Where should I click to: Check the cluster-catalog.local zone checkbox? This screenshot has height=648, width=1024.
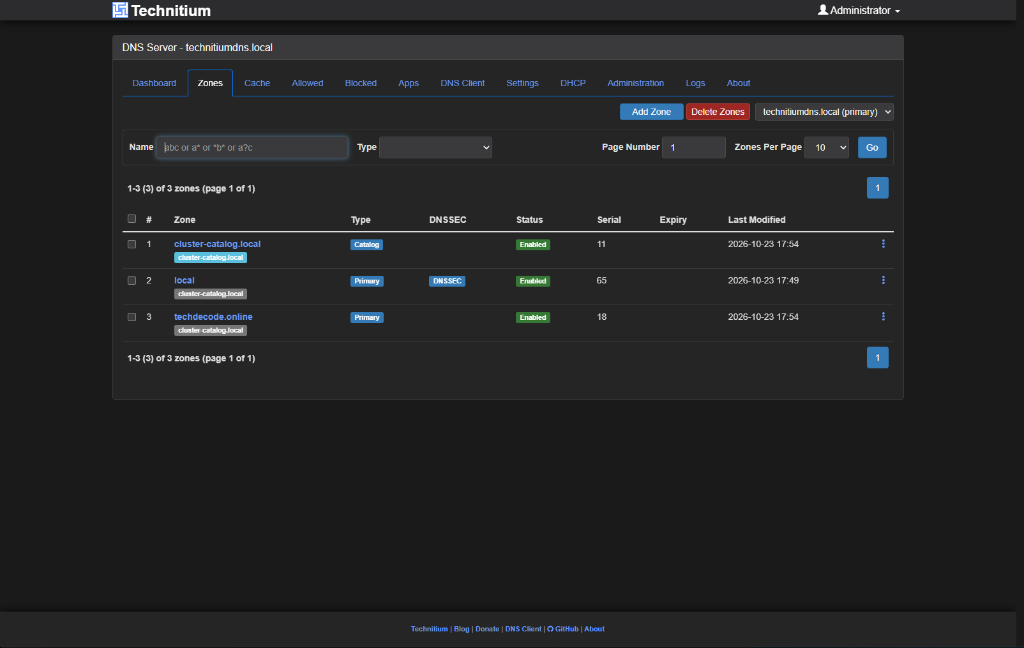[132, 244]
